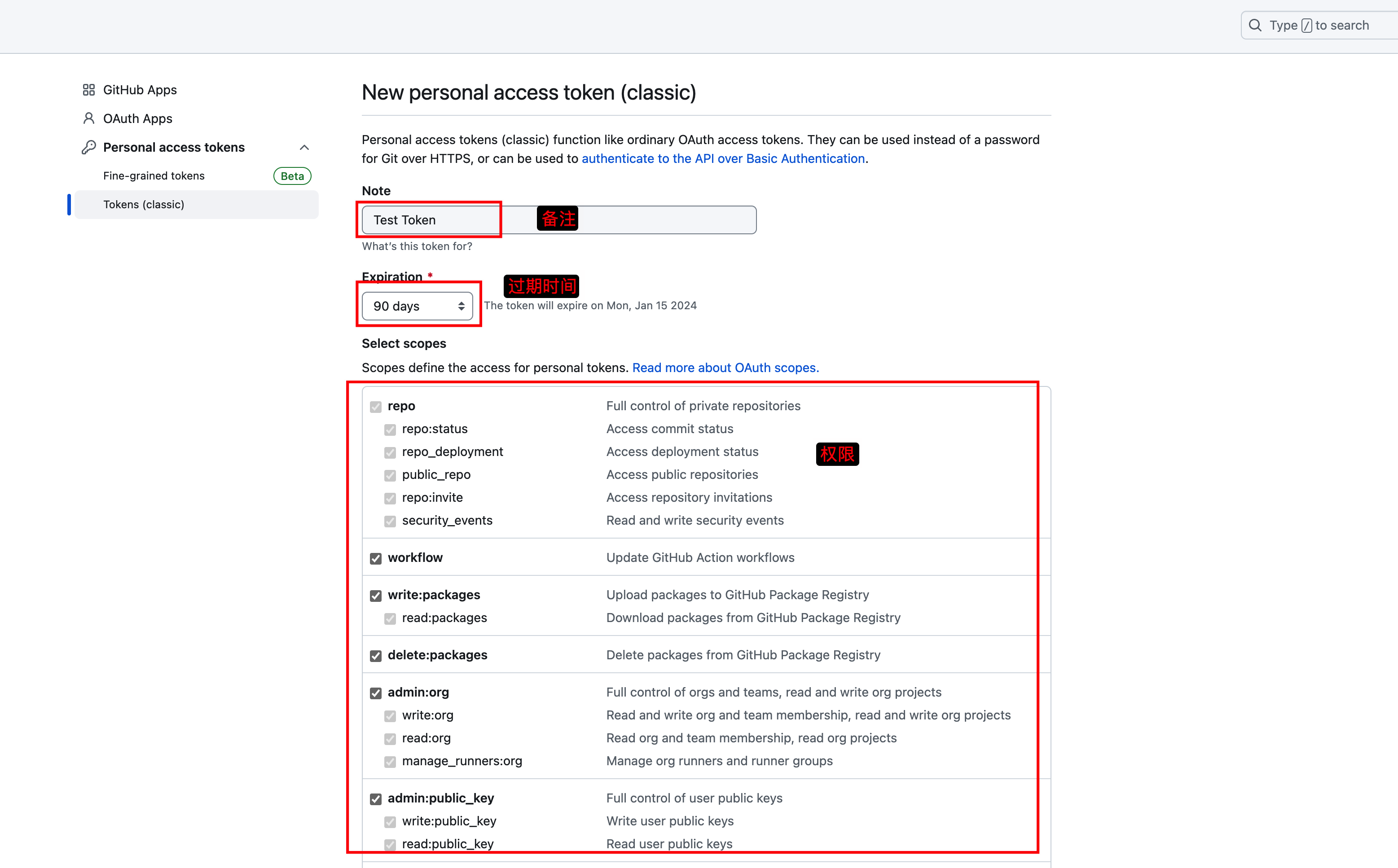Click the Beta badge next to Fine-grained tokens

(292, 175)
